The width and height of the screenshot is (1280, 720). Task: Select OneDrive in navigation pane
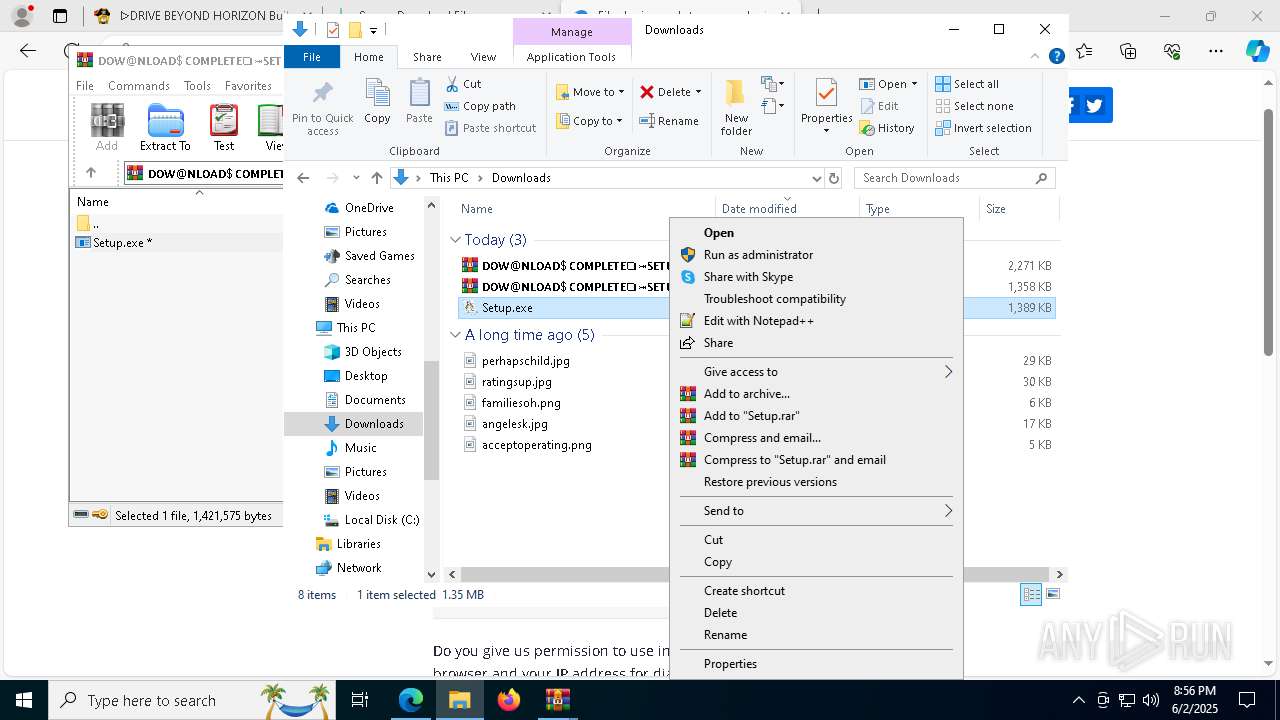tap(369, 208)
